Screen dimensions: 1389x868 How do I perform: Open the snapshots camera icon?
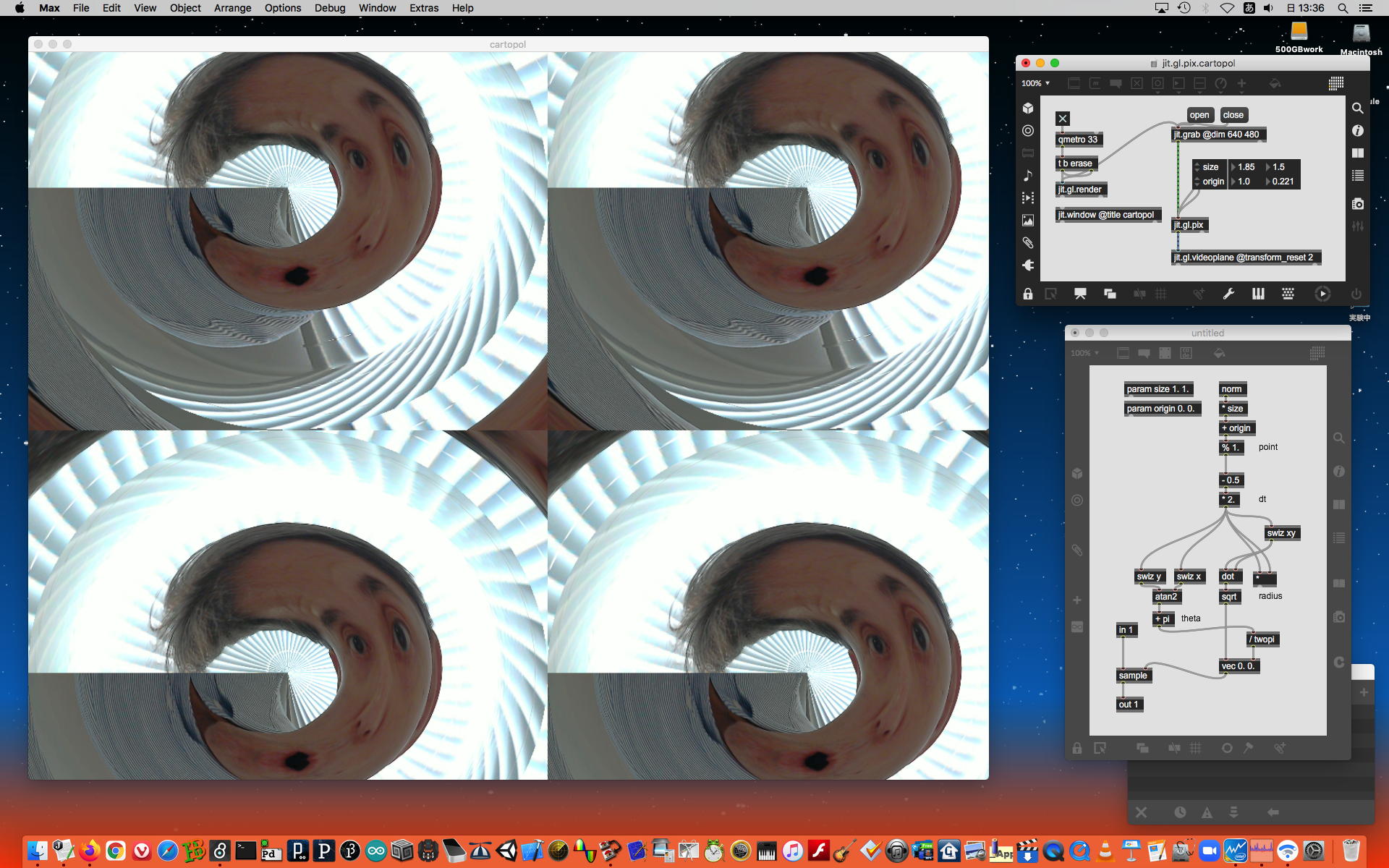pos(1358,204)
